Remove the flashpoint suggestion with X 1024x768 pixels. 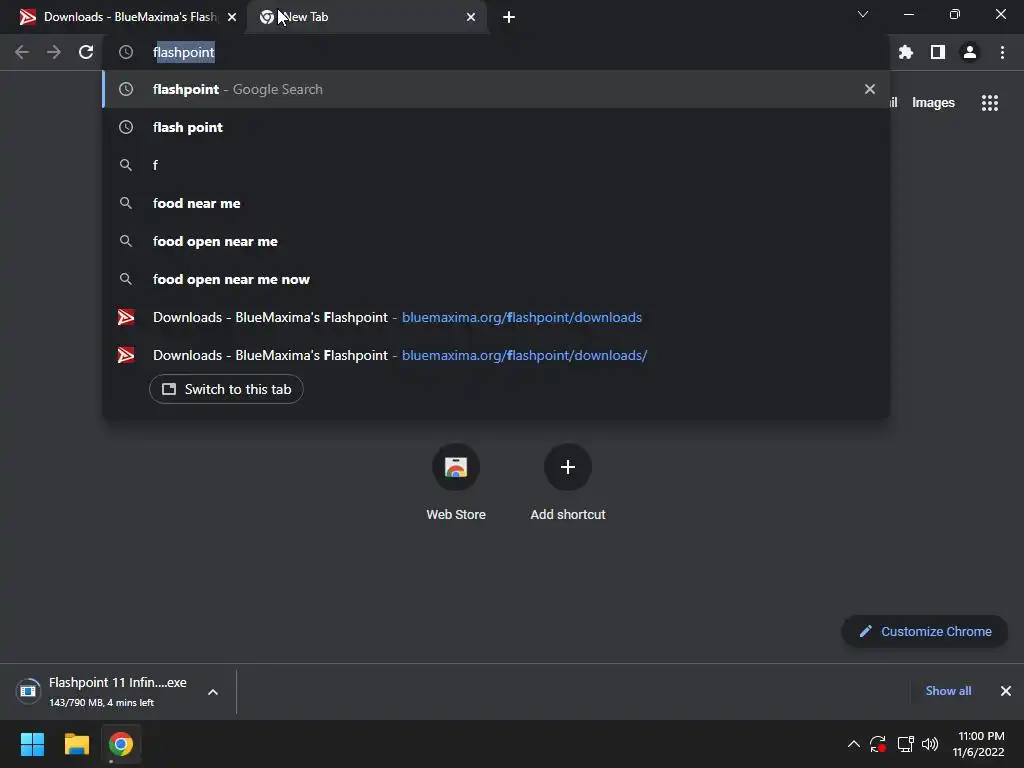(x=869, y=89)
